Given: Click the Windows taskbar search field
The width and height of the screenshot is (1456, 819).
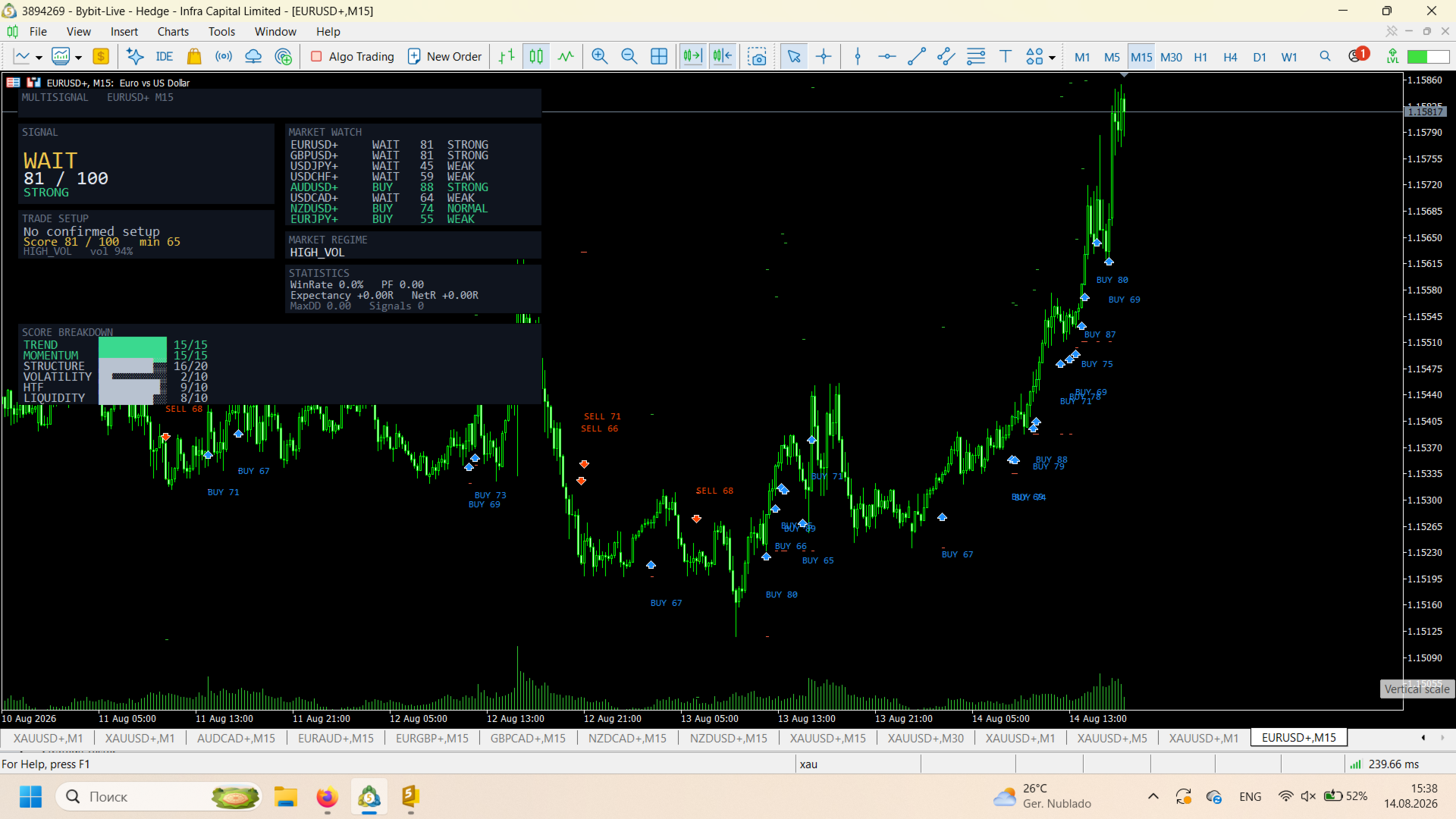Looking at the screenshot, I should 159,796.
